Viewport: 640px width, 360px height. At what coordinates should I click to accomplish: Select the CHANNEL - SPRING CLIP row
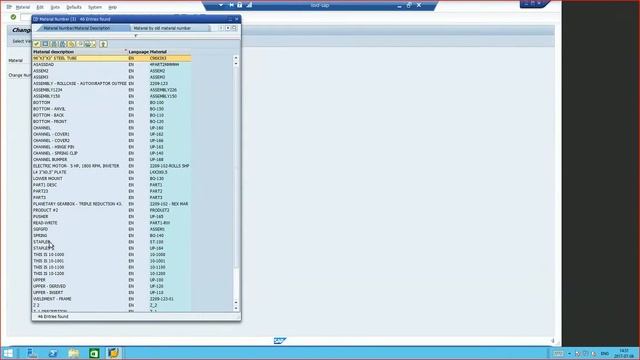click(112, 153)
